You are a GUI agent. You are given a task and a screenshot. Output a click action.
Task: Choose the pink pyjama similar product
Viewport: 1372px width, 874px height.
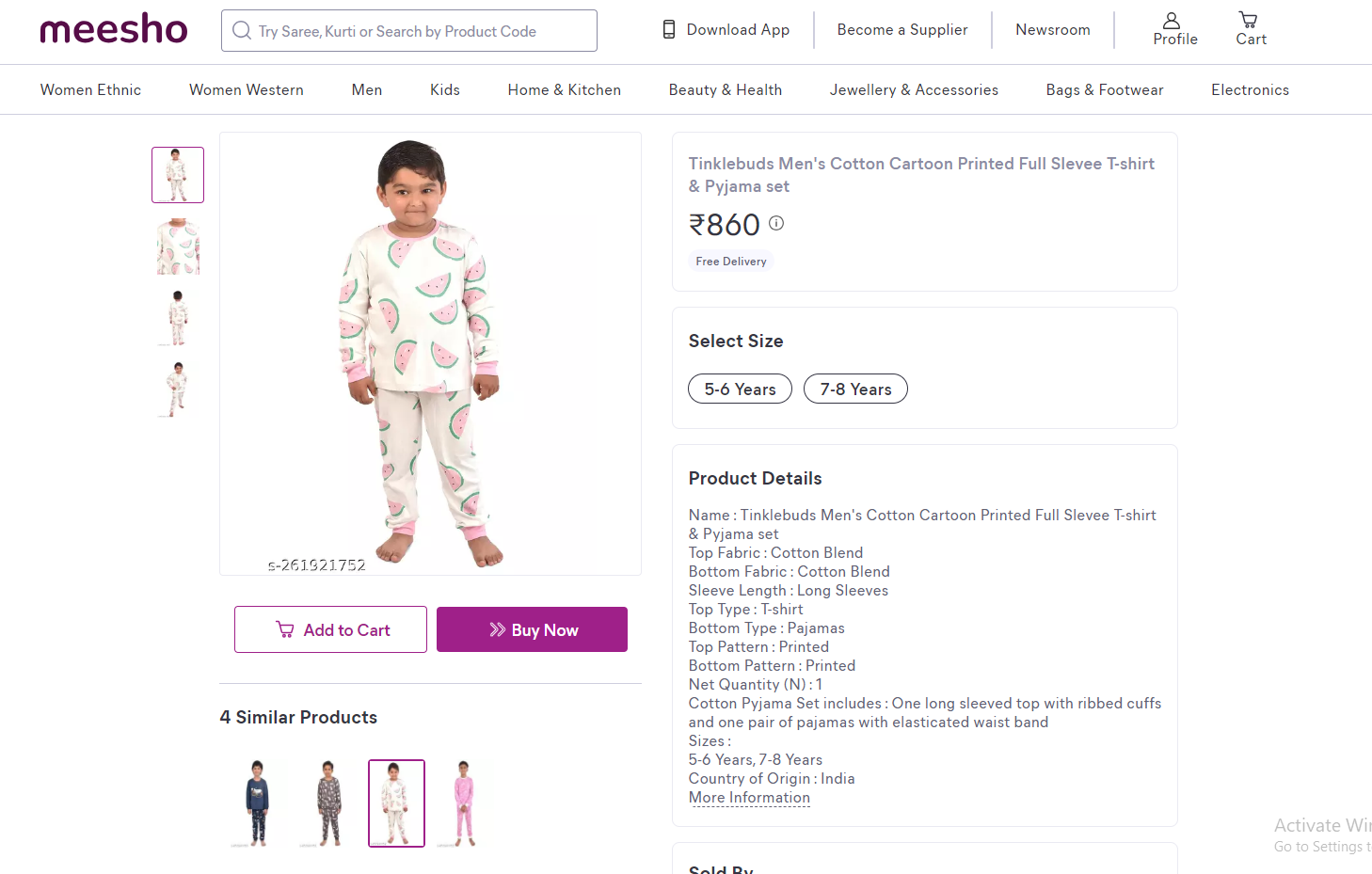pyautogui.click(x=464, y=803)
